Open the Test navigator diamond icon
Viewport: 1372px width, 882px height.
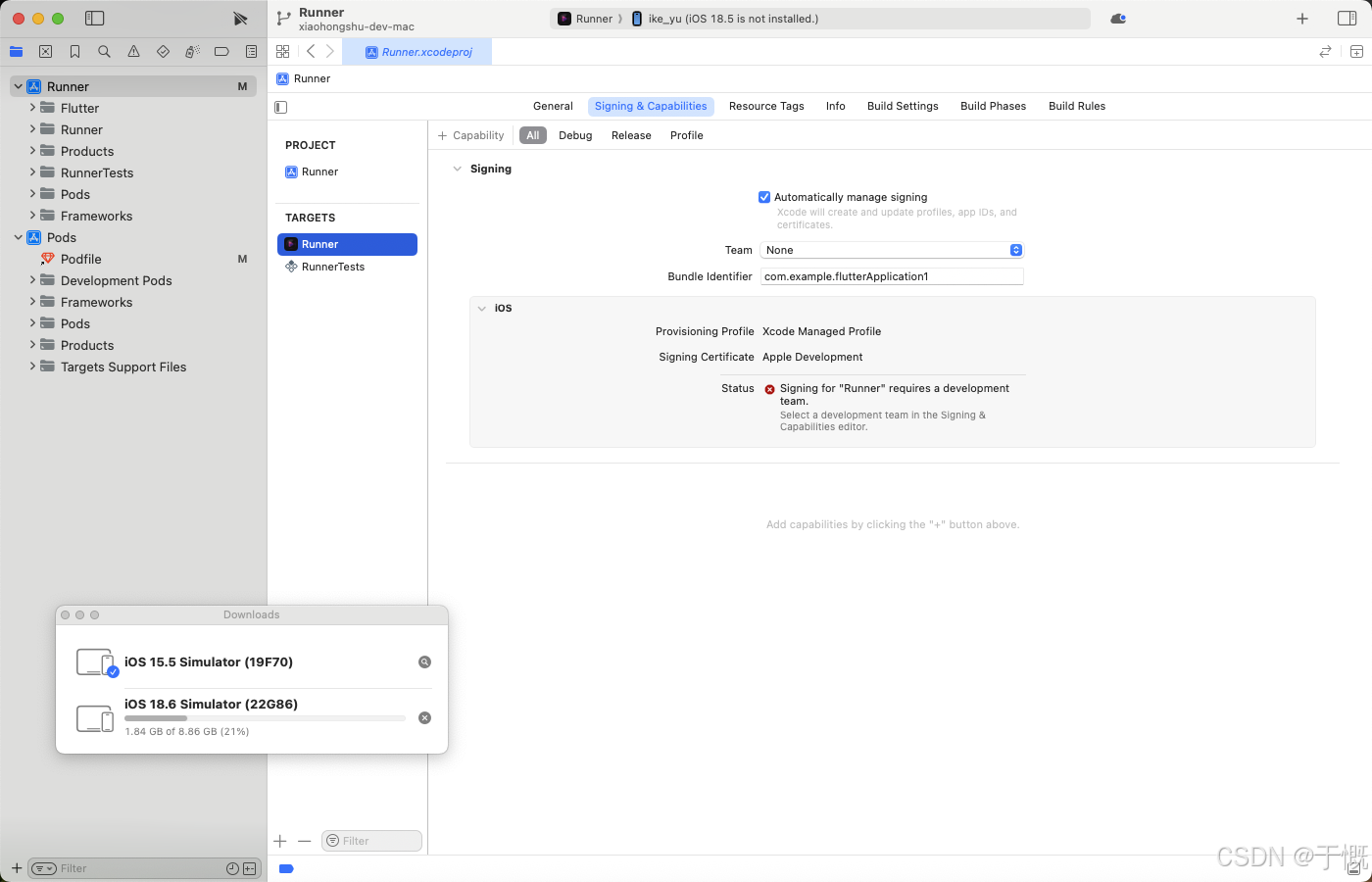coord(163,52)
